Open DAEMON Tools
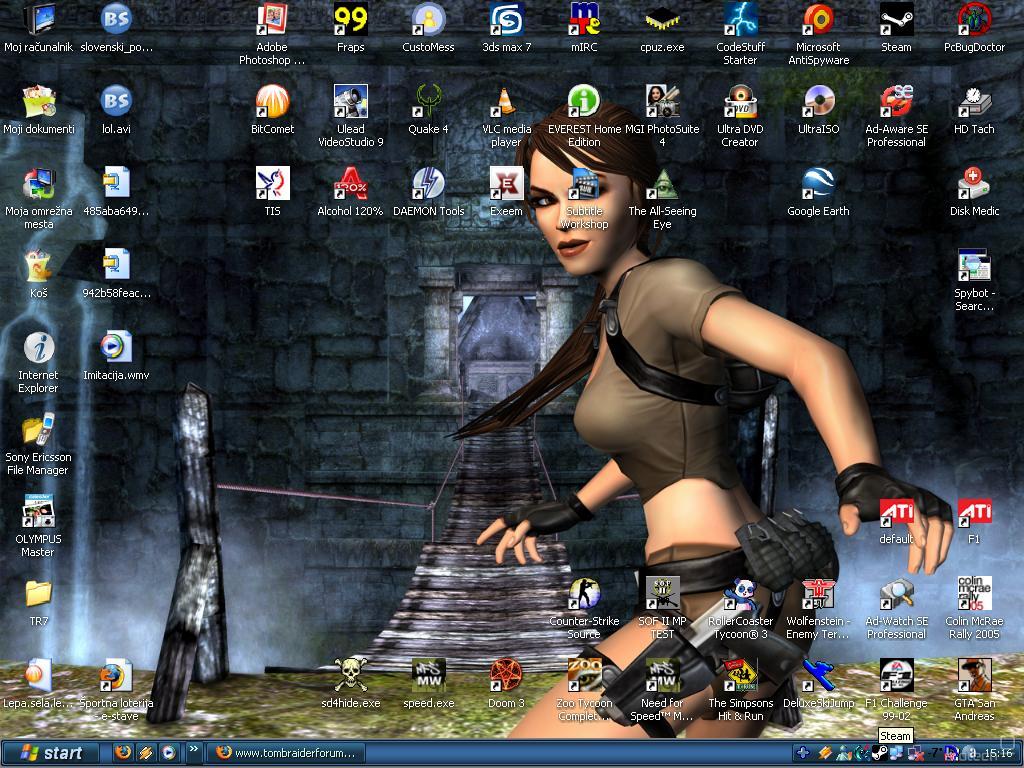 point(428,191)
